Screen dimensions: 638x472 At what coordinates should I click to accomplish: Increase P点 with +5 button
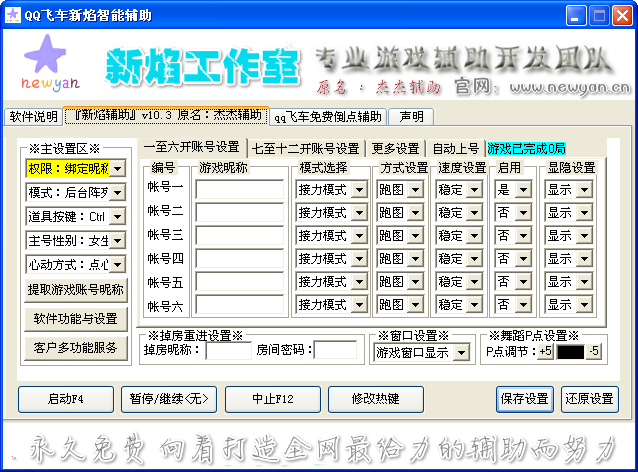click(545, 352)
